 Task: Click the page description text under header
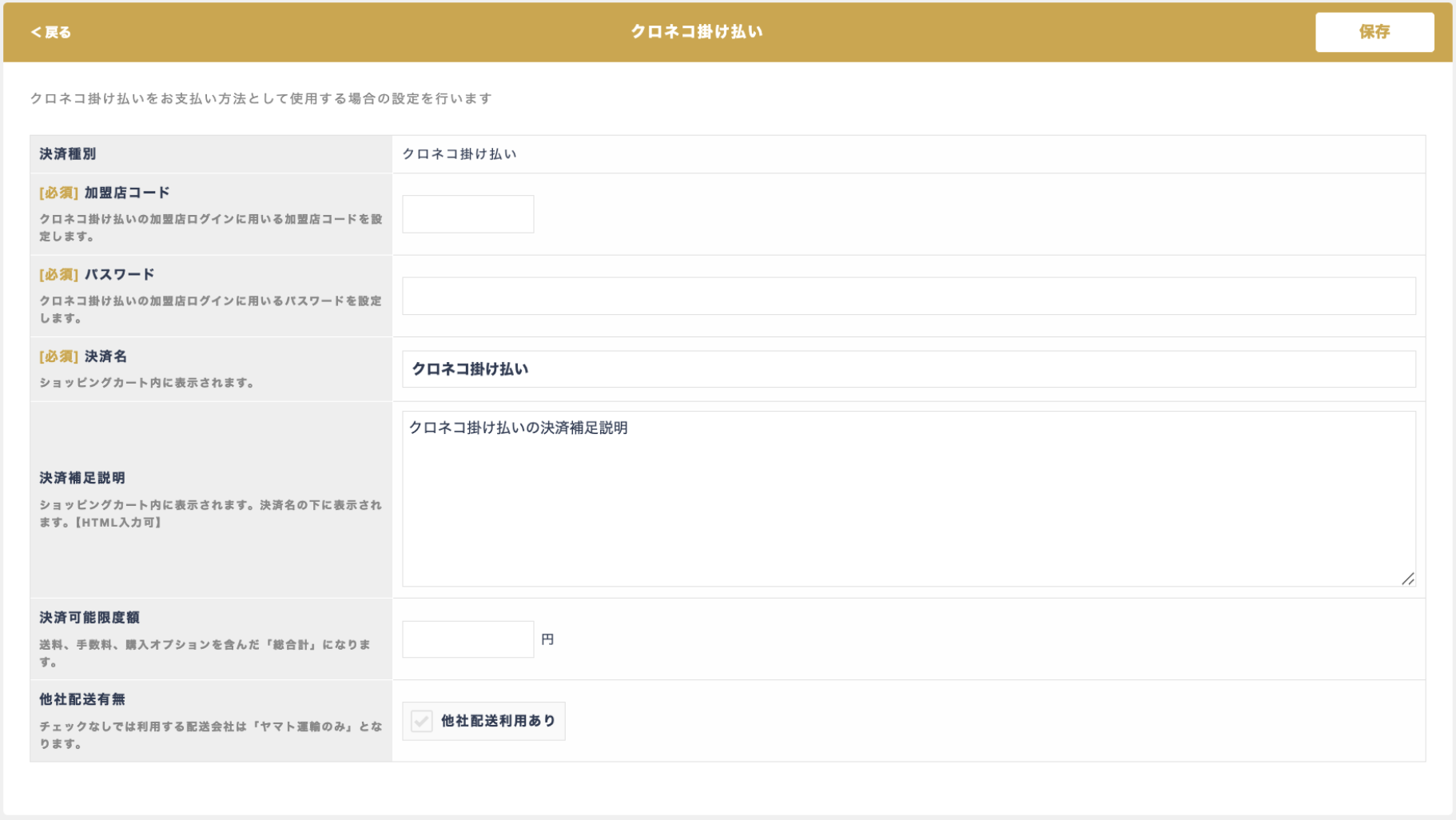coord(261,98)
